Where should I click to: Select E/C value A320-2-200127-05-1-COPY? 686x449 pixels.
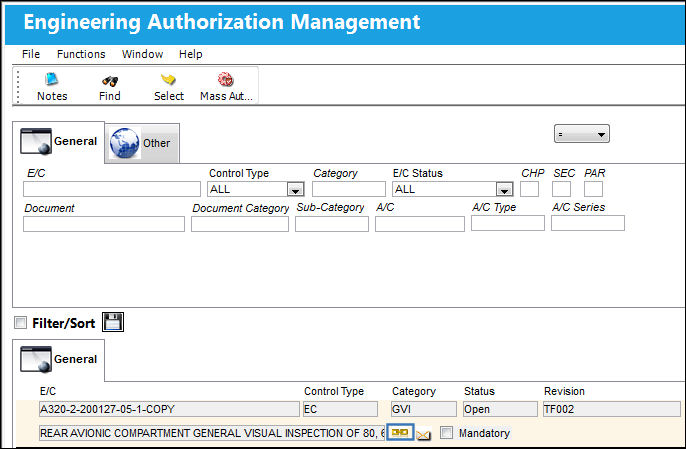(x=169, y=409)
